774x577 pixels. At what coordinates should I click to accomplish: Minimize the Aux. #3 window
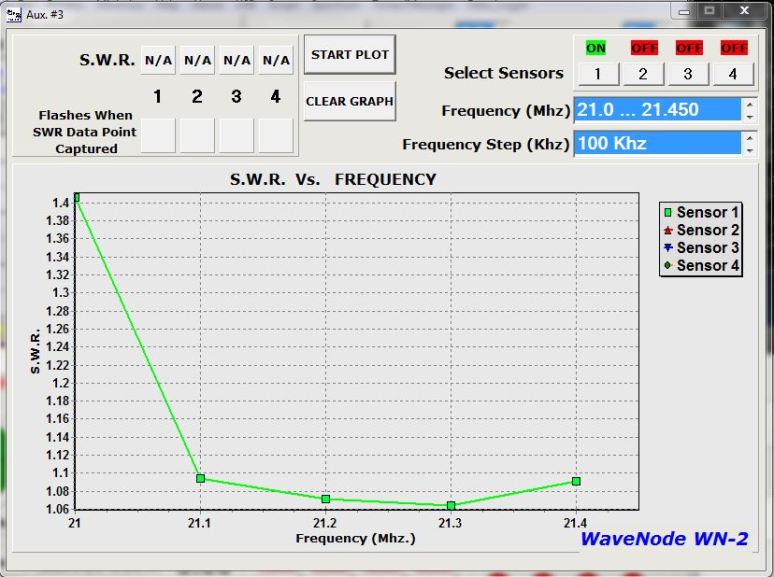[x=684, y=12]
